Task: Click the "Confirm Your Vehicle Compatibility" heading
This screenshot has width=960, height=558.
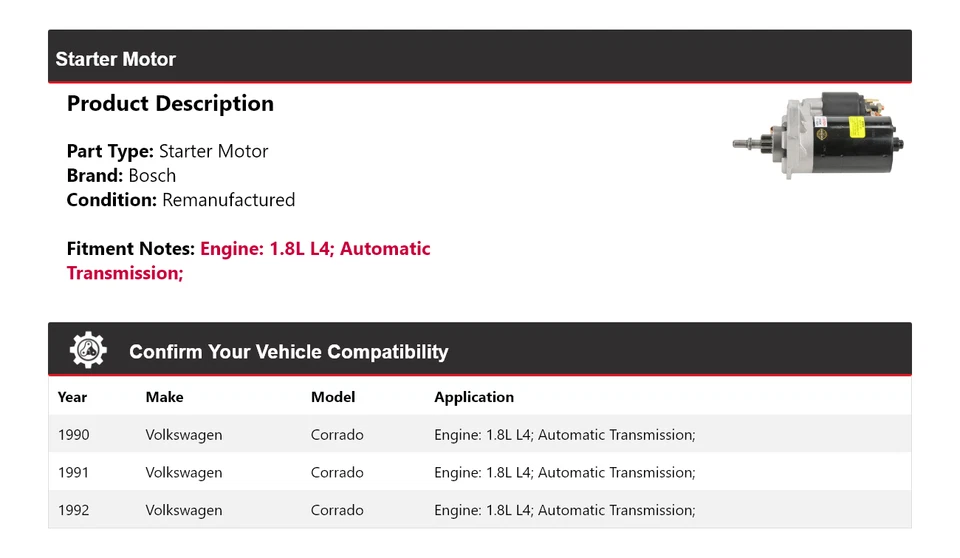Action: (288, 352)
